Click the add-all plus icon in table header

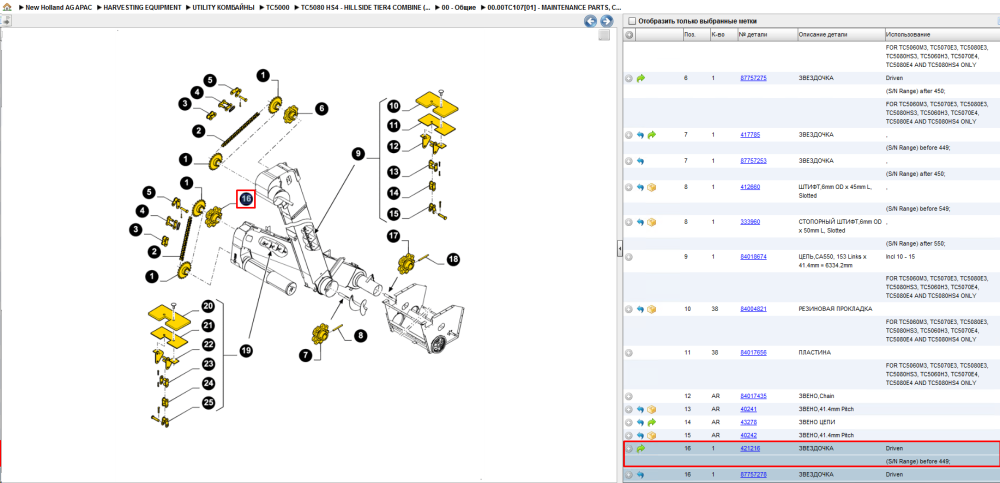(629, 35)
